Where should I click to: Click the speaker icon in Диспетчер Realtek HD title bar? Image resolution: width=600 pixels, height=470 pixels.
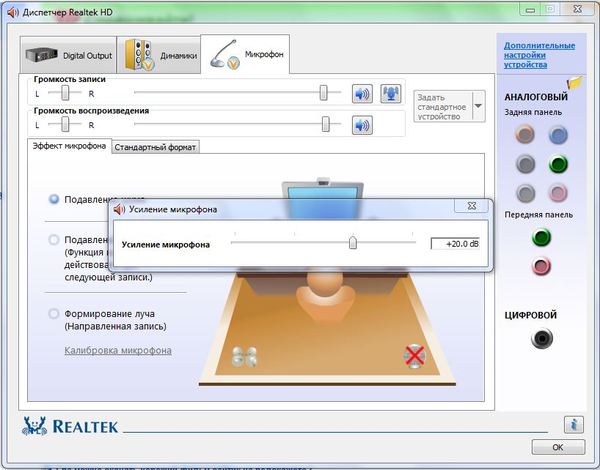13,12
